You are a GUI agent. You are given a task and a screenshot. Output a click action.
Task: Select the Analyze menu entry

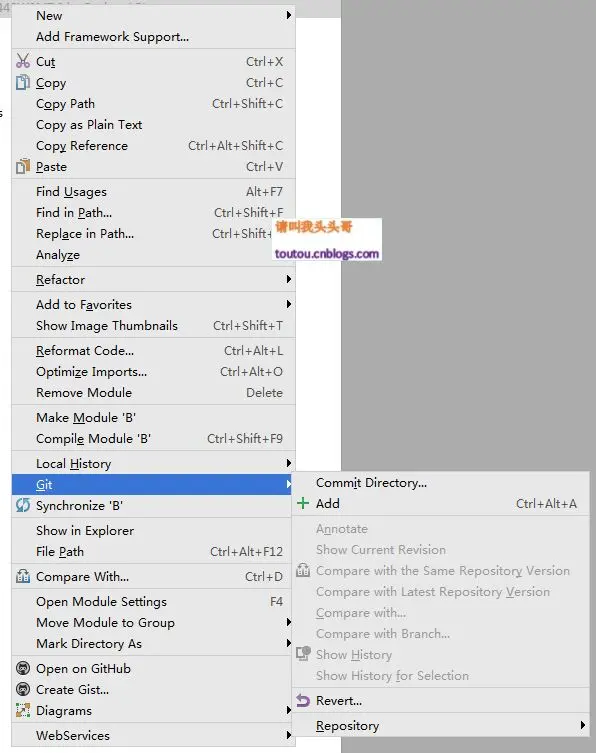tap(153, 255)
